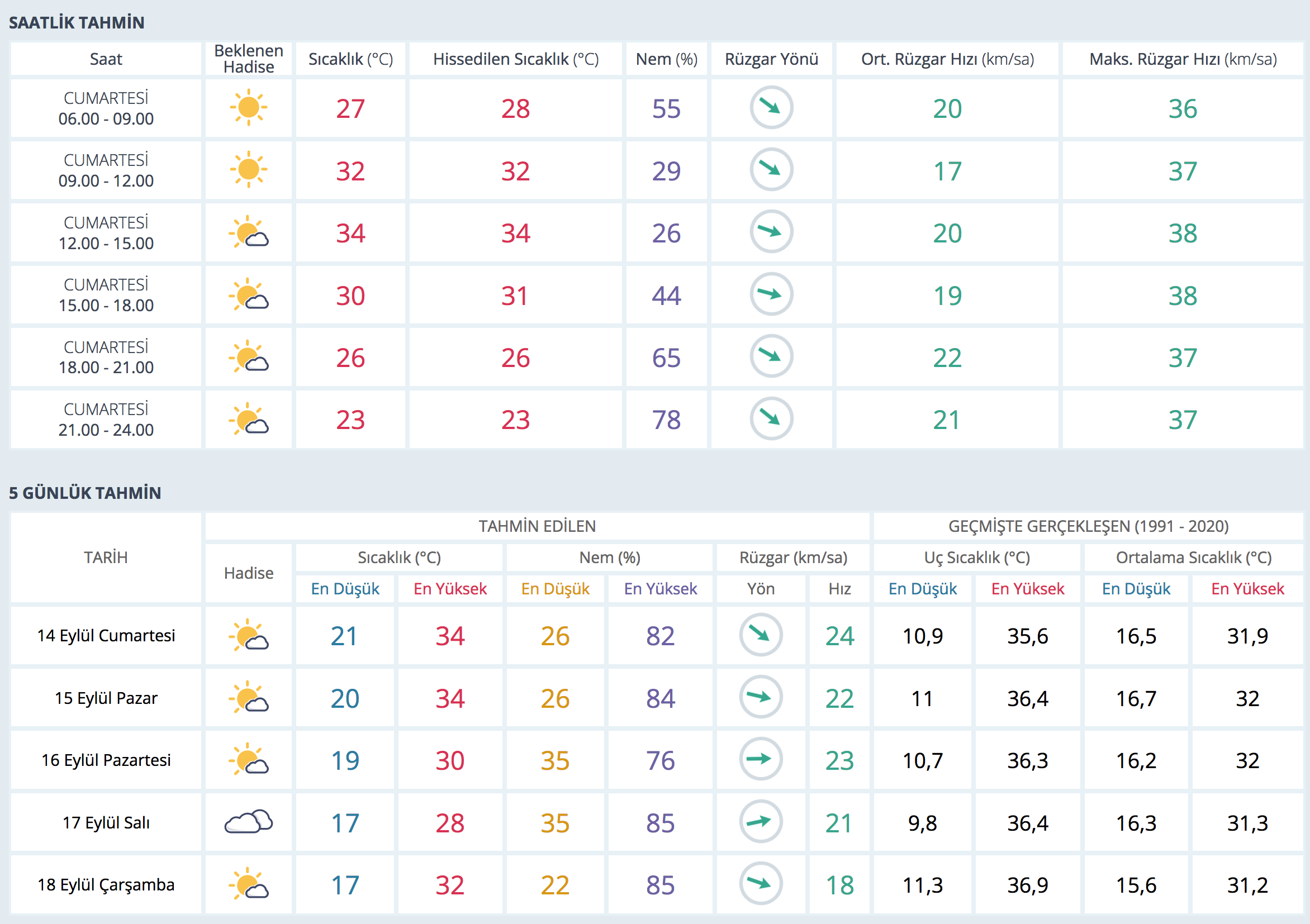Viewport: 1310px width, 924px height.
Task: Click partly cloudy icon for 12.00 - 15.00
Action: click(248, 233)
